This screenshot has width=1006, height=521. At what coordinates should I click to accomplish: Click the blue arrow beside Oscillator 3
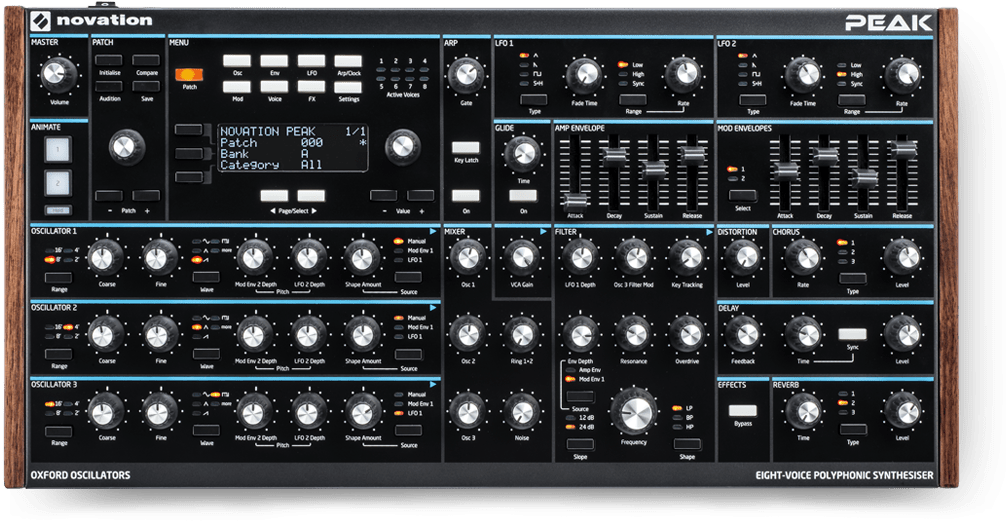click(x=433, y=384)
